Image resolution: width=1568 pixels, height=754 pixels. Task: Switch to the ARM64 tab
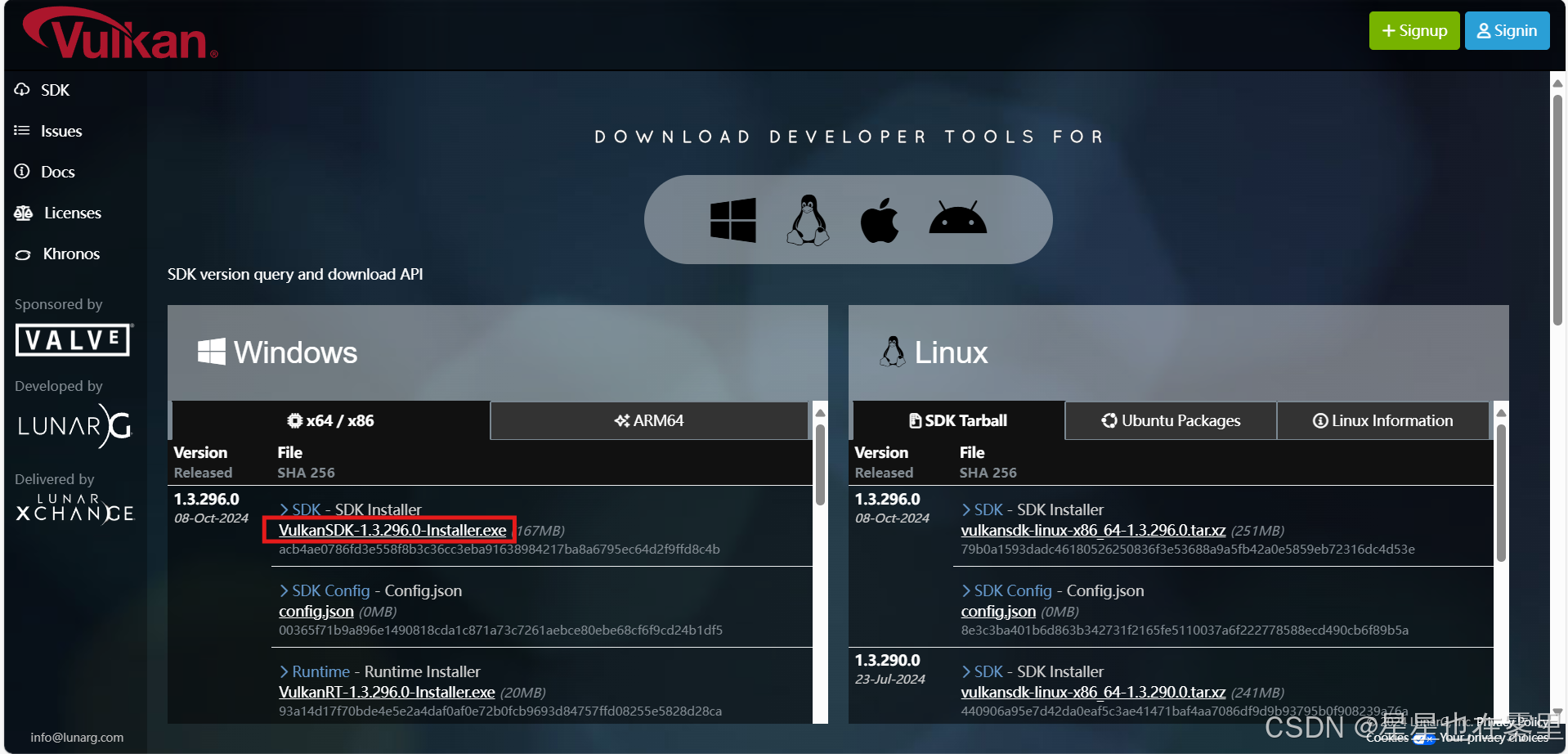pyautogui.click(x=649, y=420)
